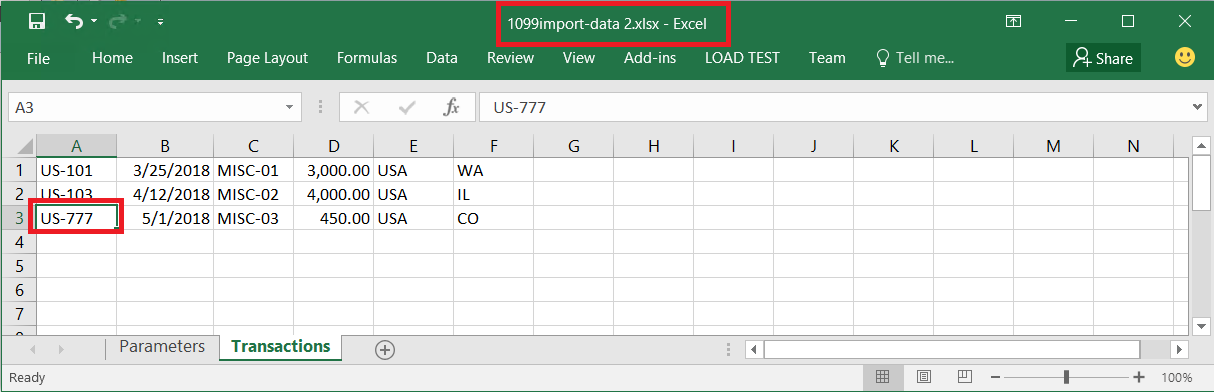
Task: Click the Share button
Action: click(1103, 58)
